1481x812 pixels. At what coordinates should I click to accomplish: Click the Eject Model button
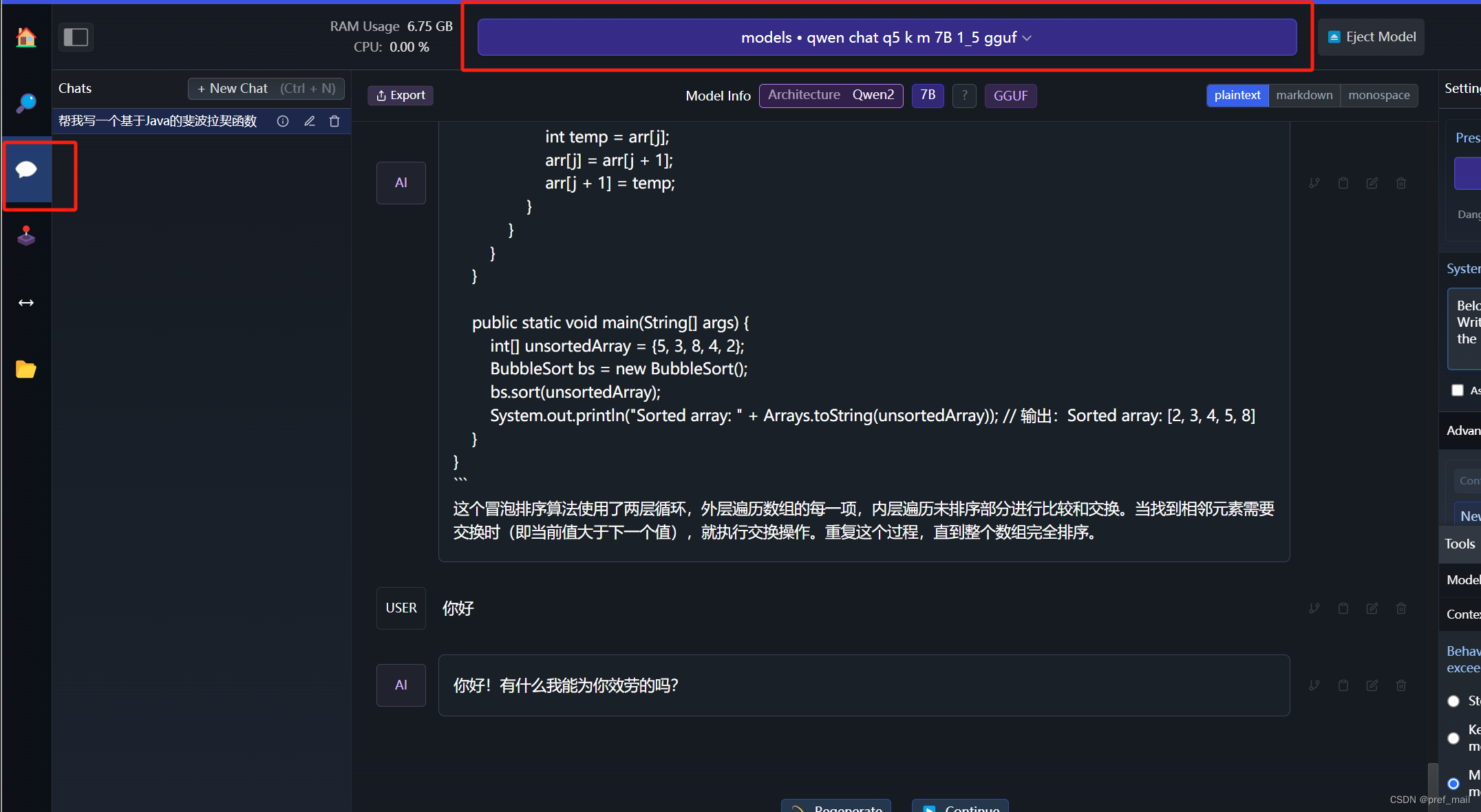[x=1372, y=37]
